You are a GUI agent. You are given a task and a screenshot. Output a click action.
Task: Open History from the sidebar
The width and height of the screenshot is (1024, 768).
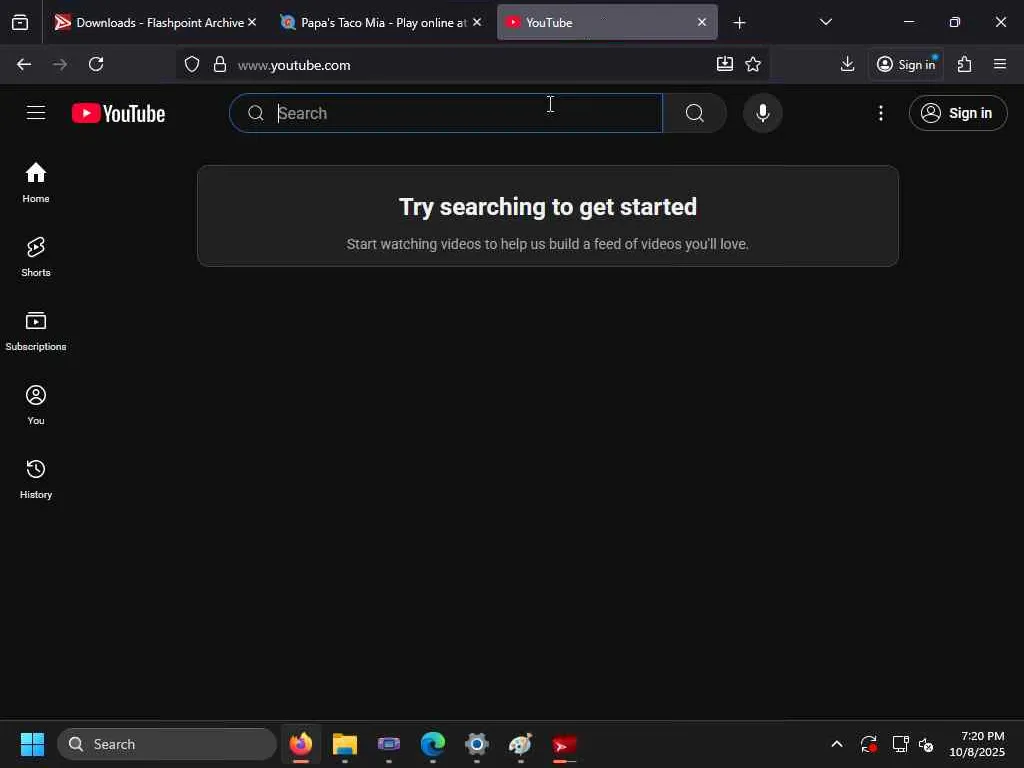pos(36,479)
